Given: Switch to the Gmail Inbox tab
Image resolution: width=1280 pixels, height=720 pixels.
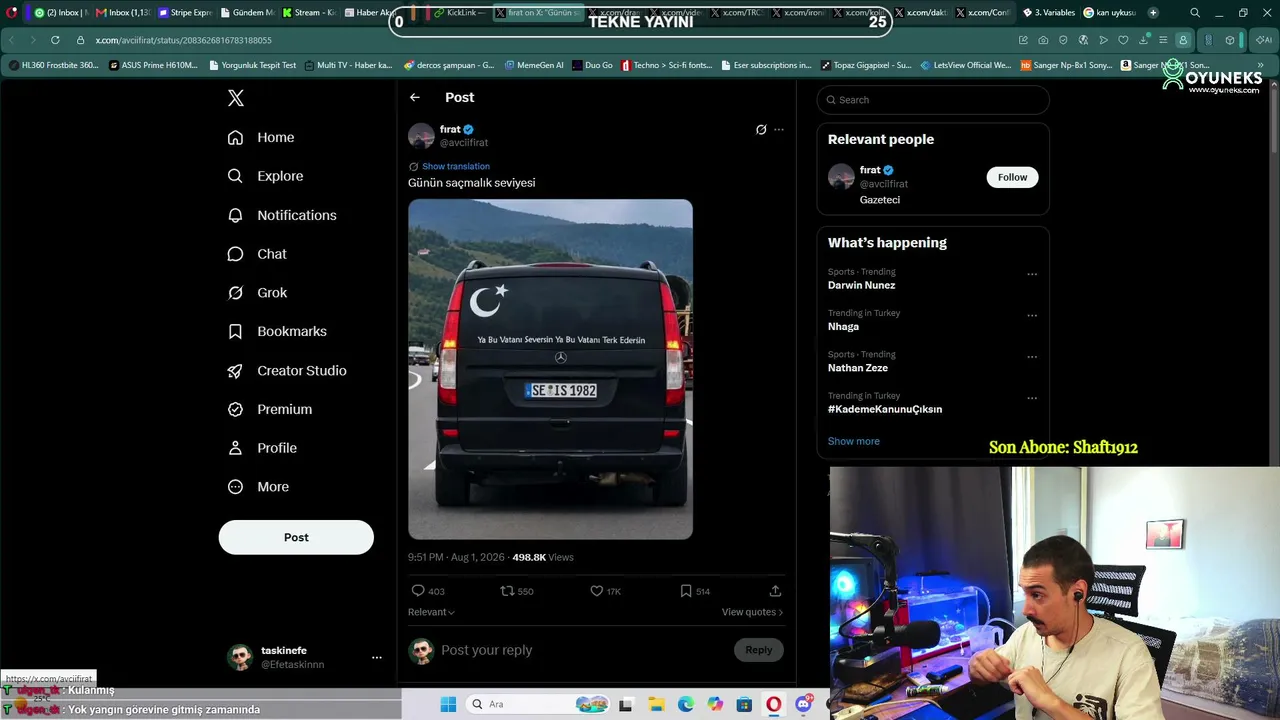Looking at the screenshot, I should (x=123, y=13).
